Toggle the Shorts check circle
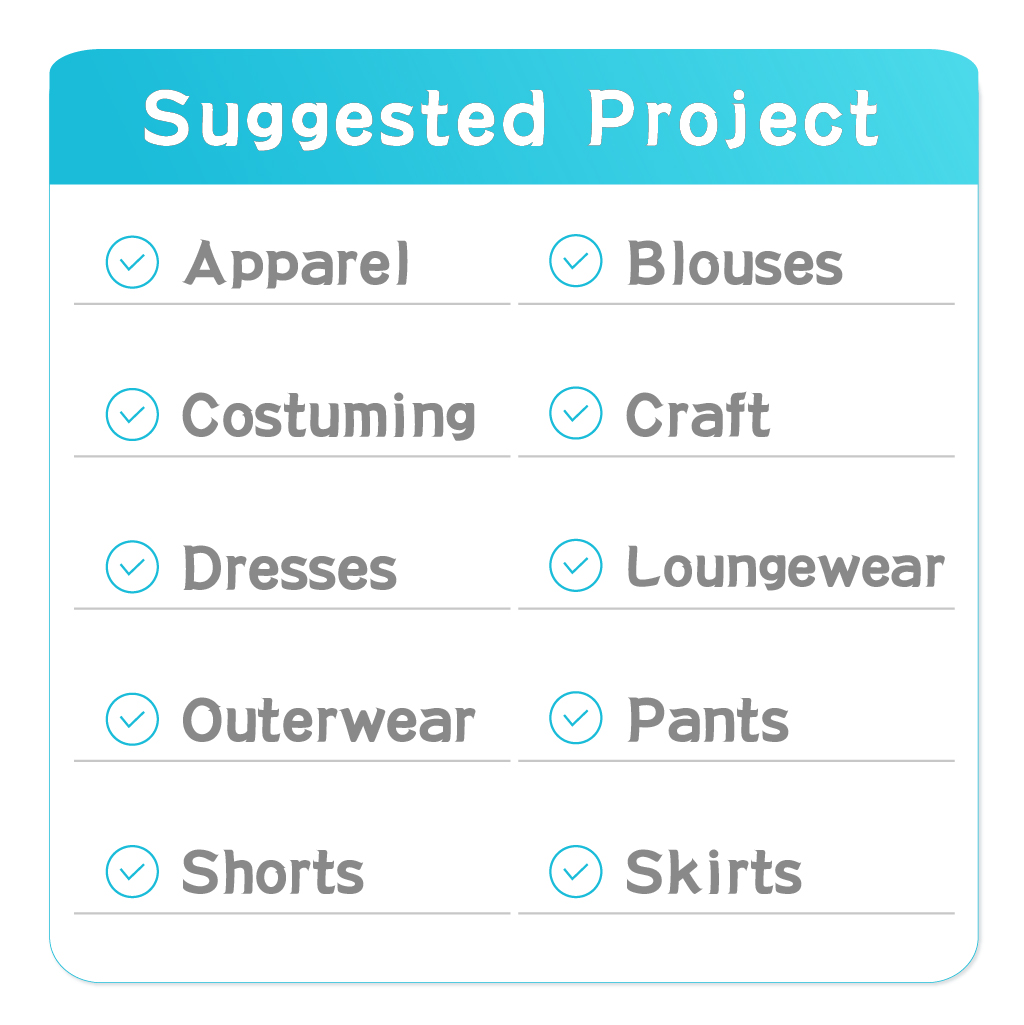The width and height of the screenshot is (1024, 1025). point(132,871)
